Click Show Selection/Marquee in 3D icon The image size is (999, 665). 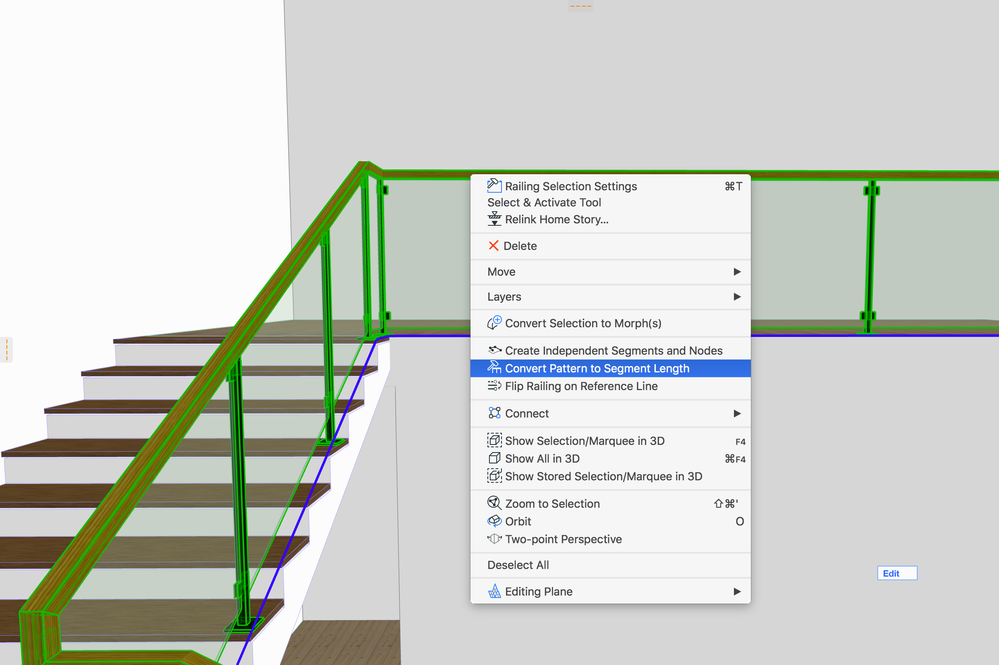494,440
